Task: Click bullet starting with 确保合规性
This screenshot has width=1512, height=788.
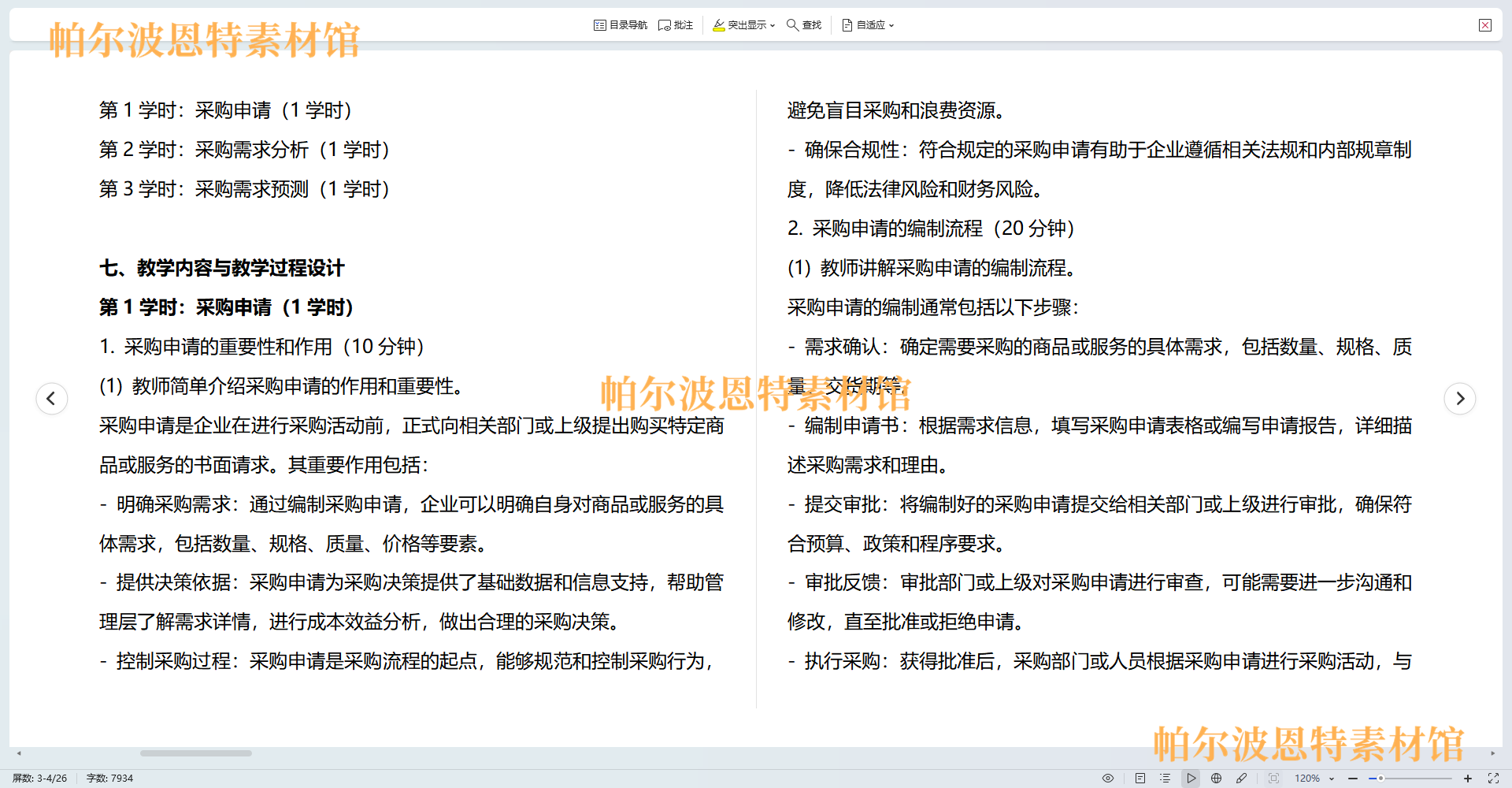Action: [1100, 169]
